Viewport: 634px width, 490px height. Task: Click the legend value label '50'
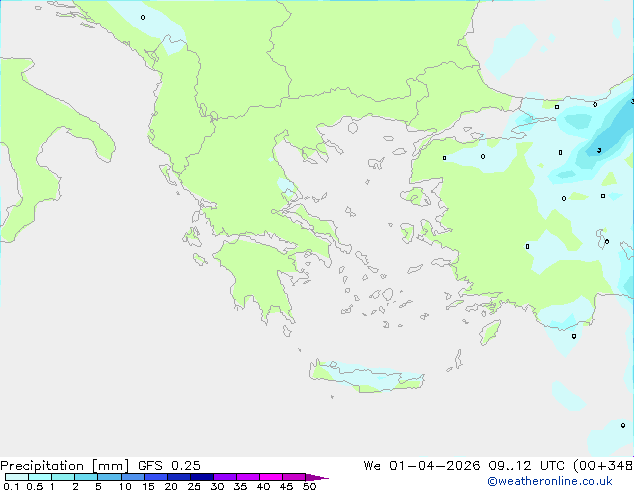click(309, 486)
